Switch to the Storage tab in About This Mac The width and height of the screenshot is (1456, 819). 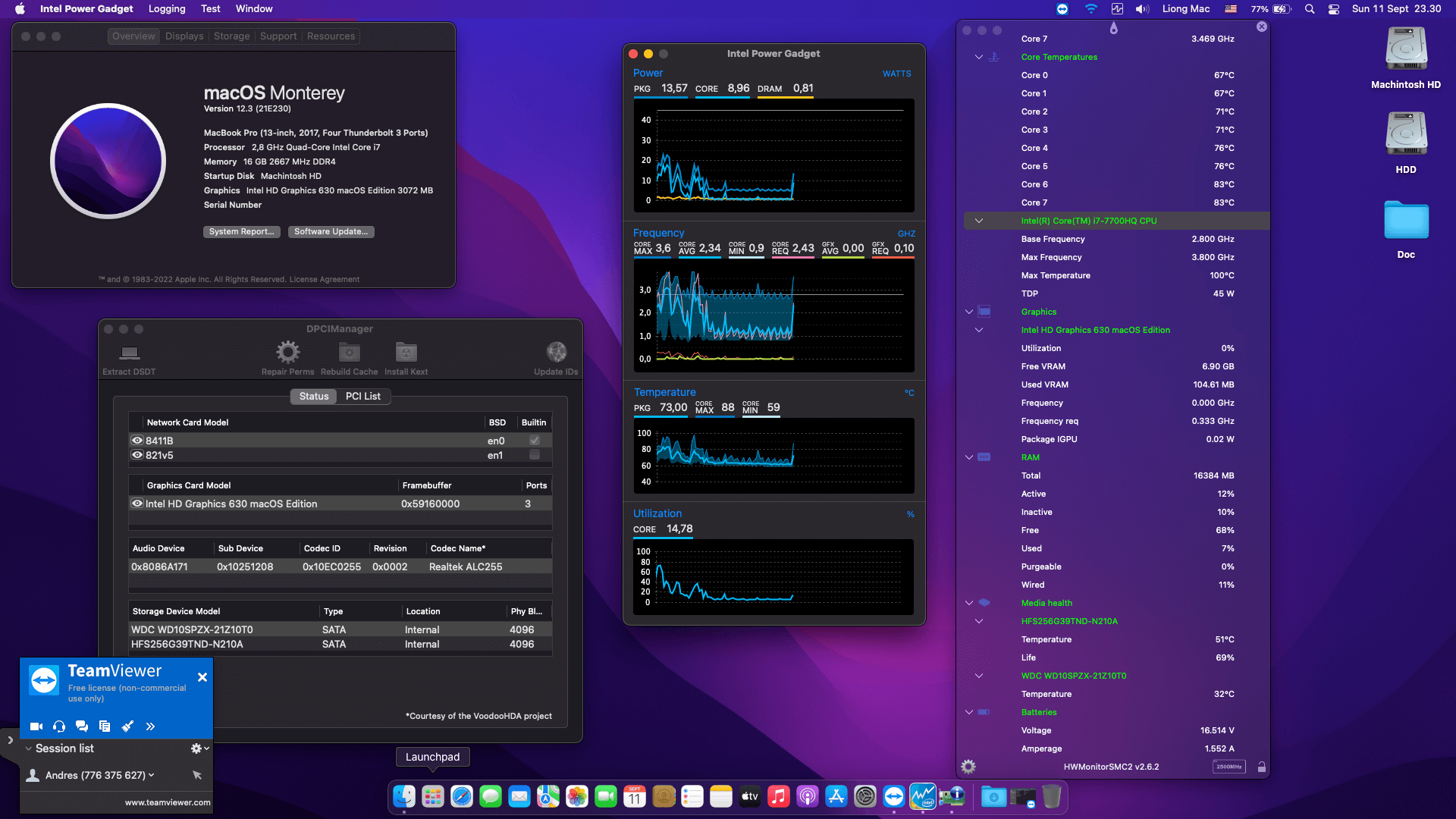(231, 36)
